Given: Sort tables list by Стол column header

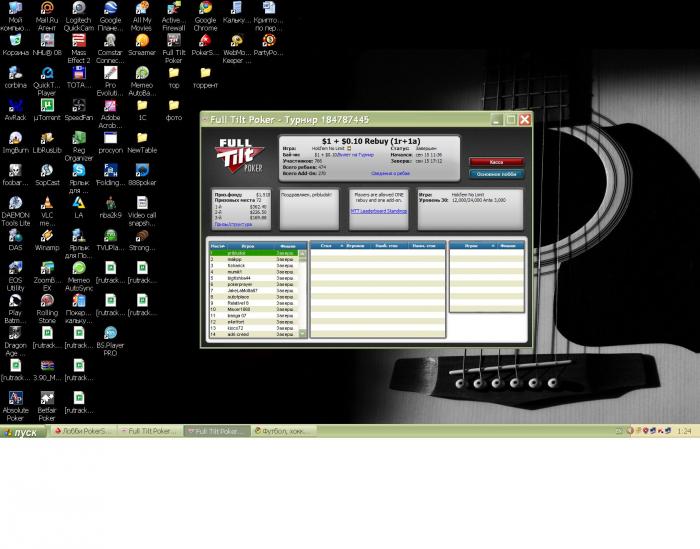Looking at the screenshot, I should 326,246.
